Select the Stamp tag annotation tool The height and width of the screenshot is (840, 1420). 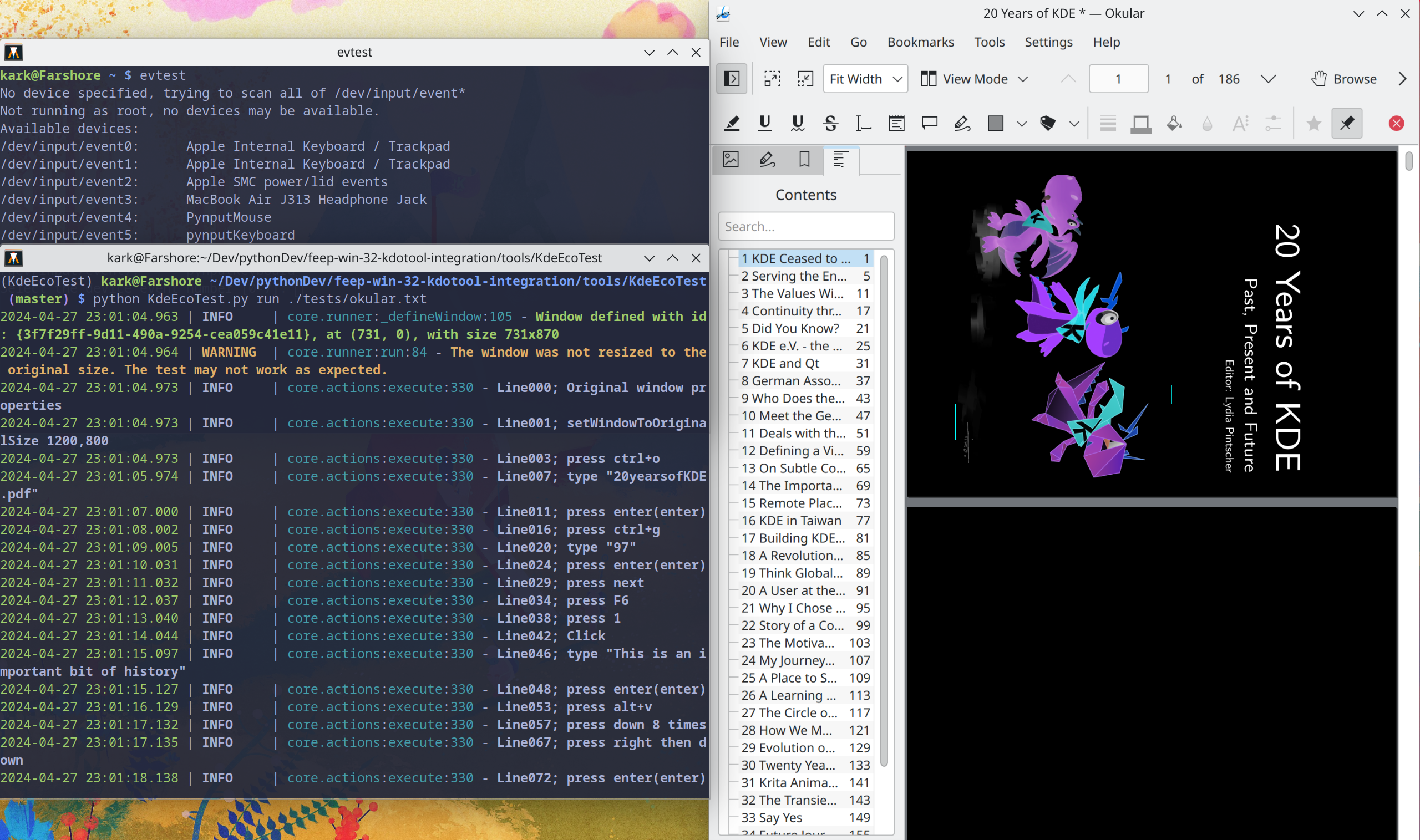click(x=1048, y=124)
